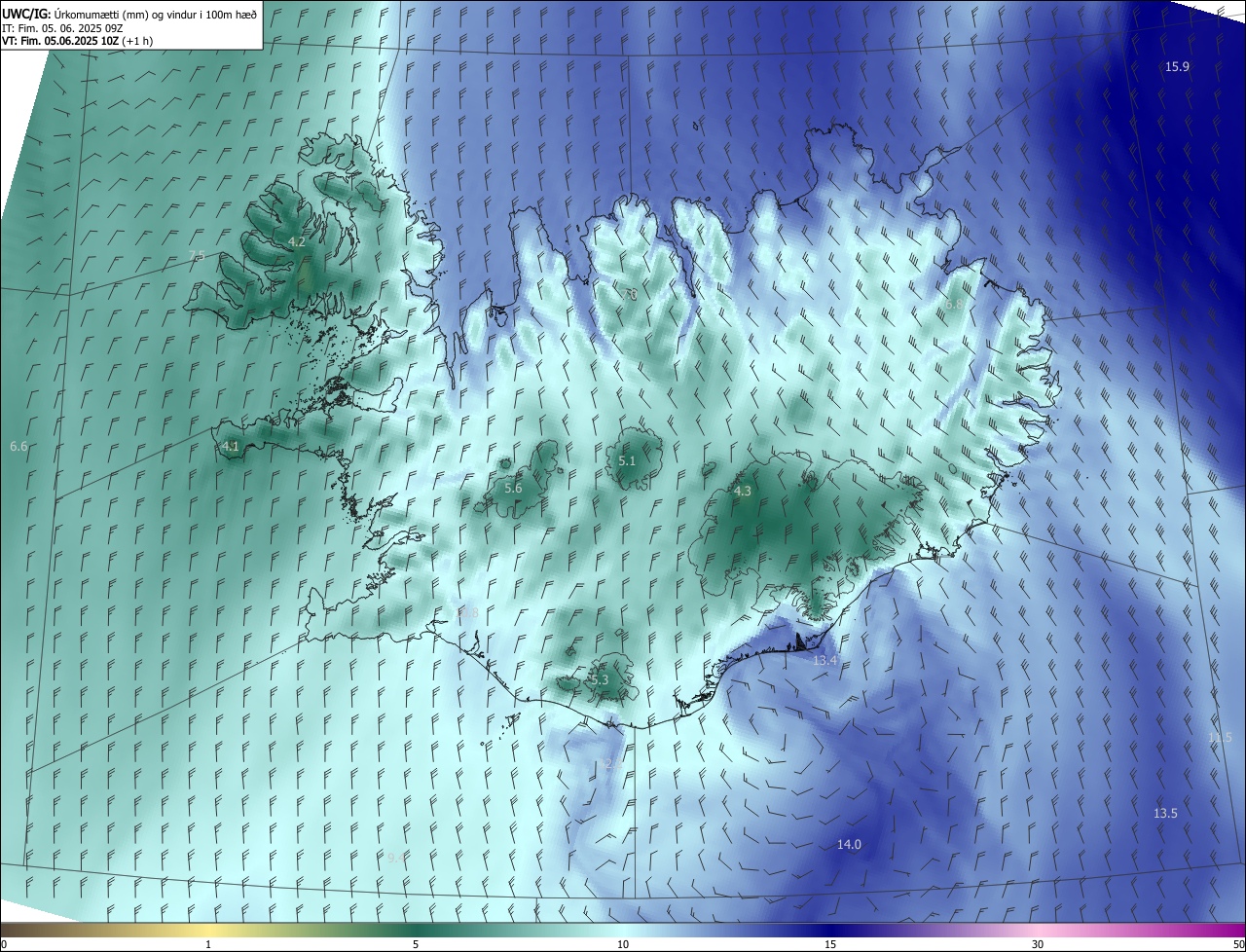Click the 5 tick on the color scale
The width and height of the screenshot is (1246, 952).
point(416,944)
